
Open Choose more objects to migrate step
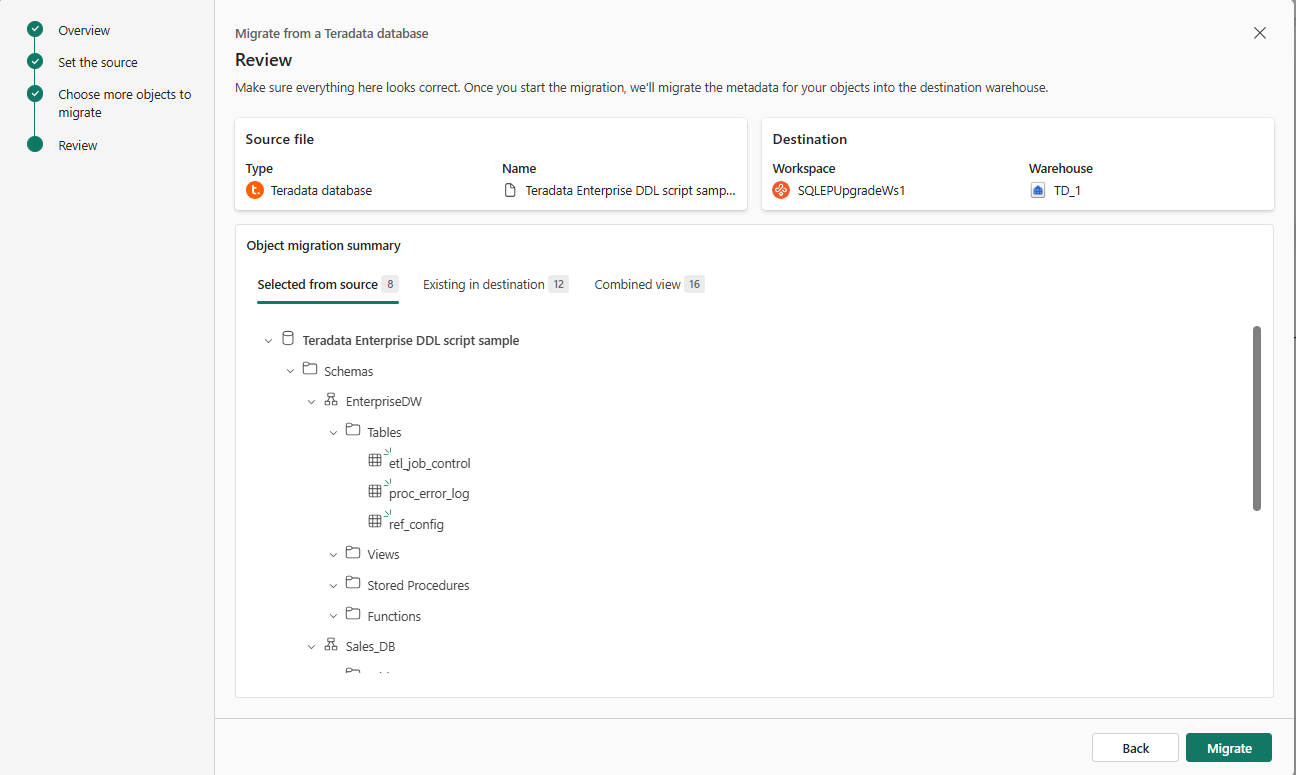click(125, 103)
